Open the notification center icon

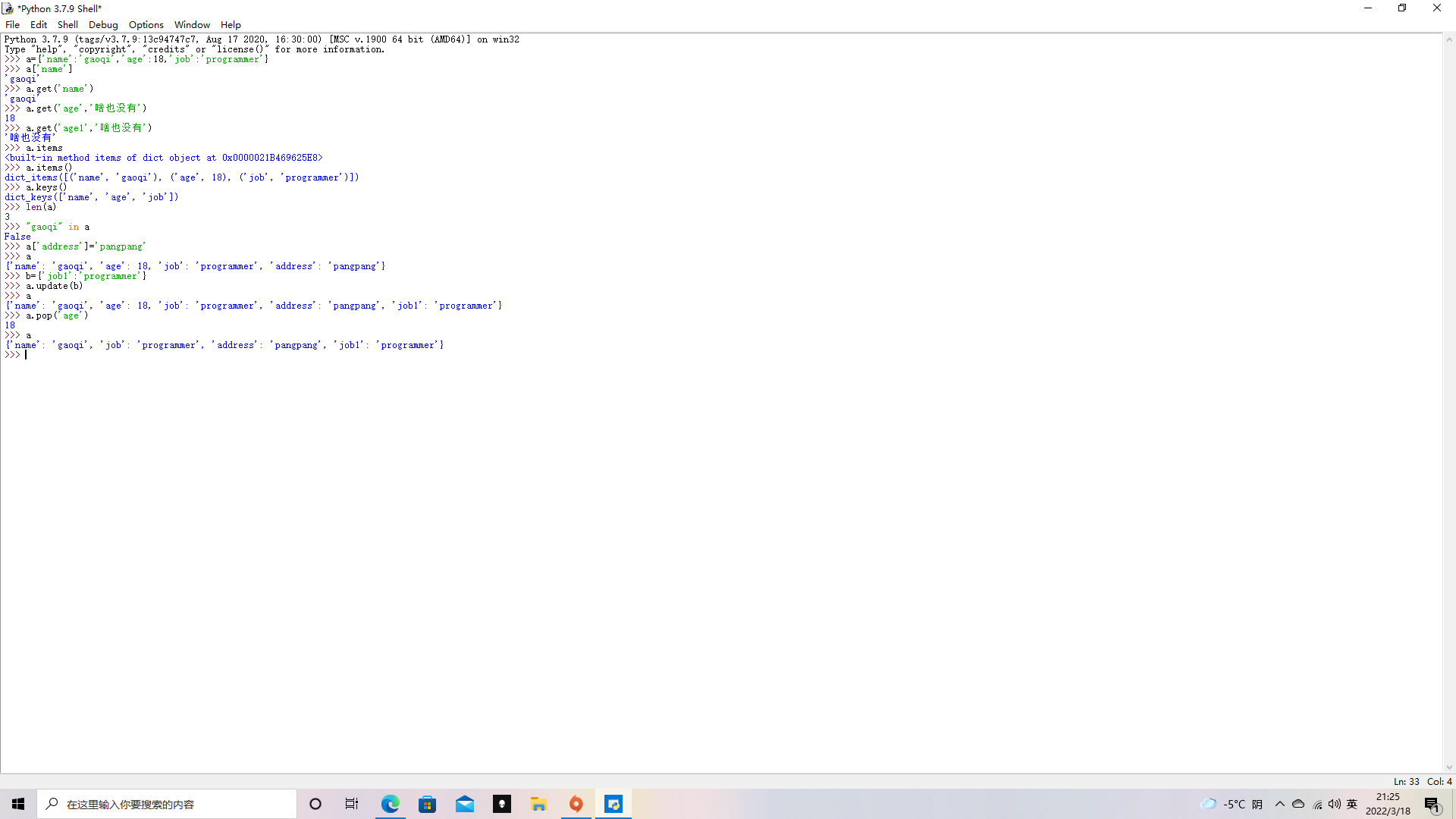pos(1431,804)
